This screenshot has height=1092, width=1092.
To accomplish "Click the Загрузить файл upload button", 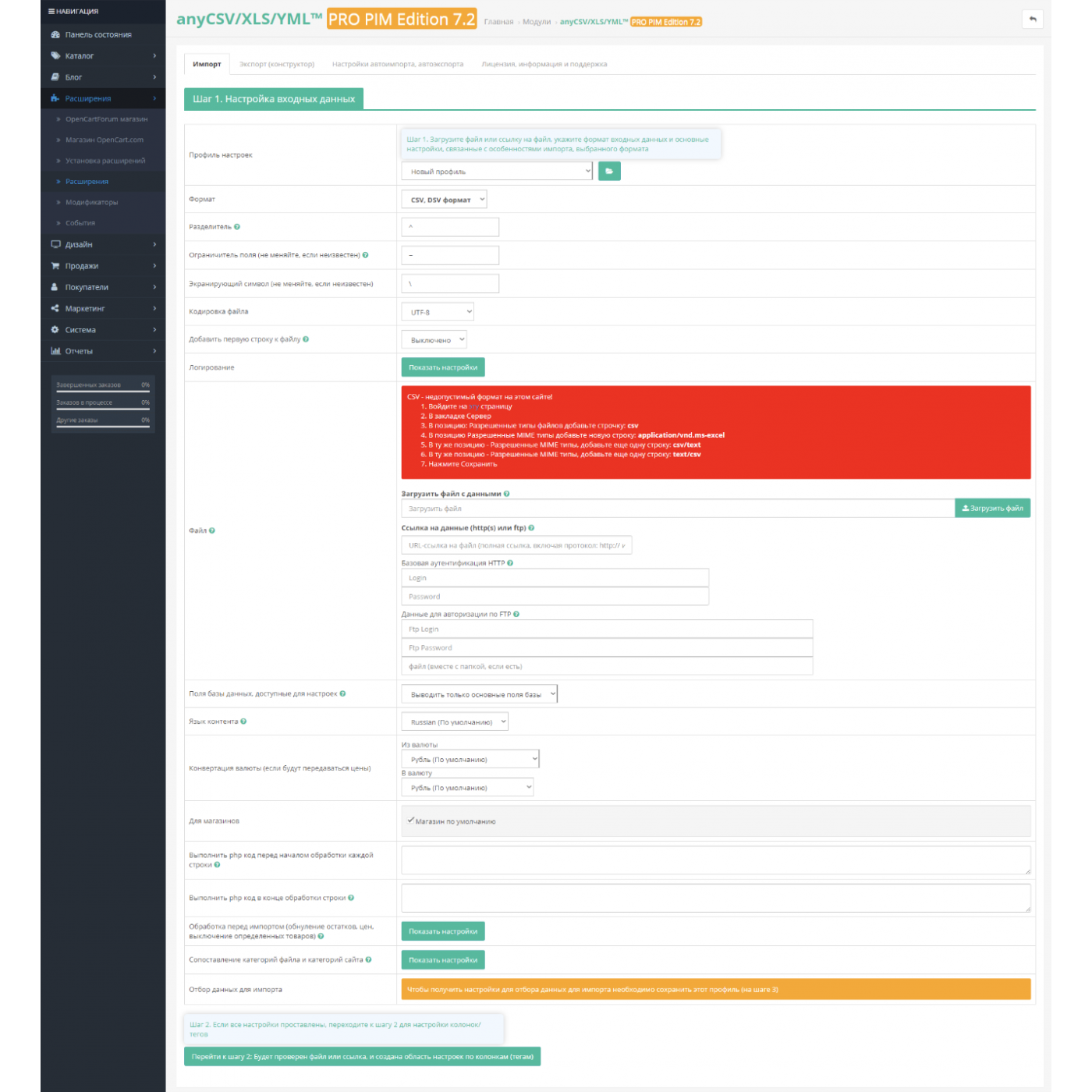I will [x=992, y=509].
